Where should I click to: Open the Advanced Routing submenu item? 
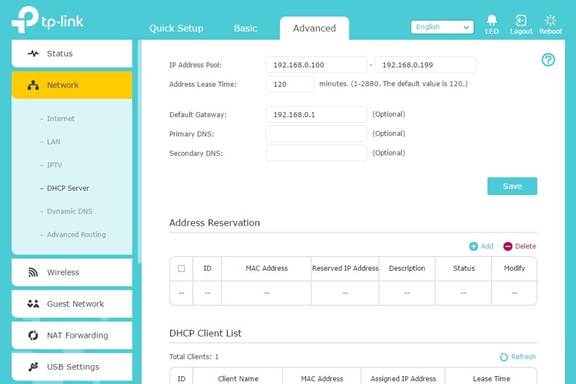point(76,234)
